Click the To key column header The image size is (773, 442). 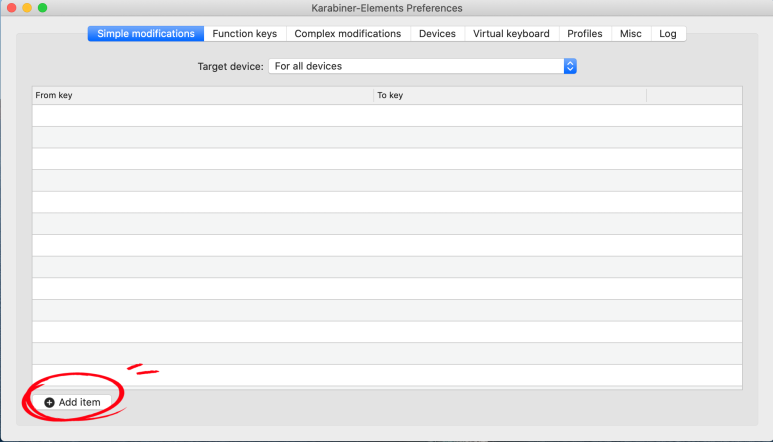(510, 95)
